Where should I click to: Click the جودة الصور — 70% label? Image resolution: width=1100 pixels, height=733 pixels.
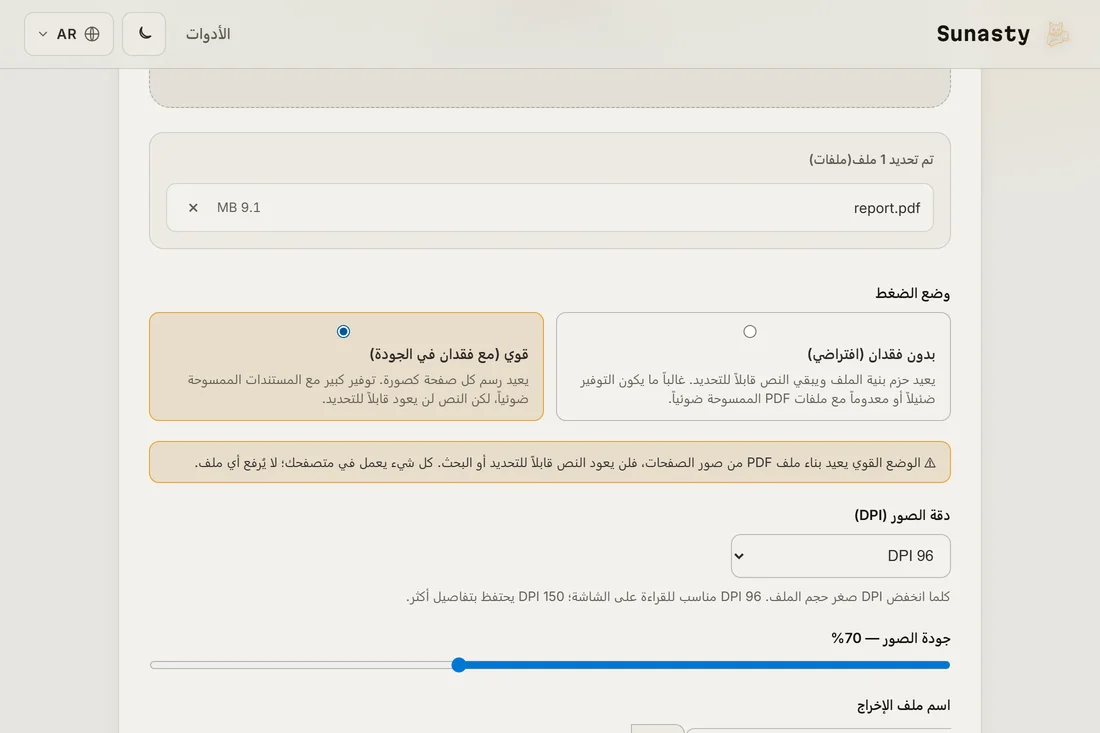point(890,638)
